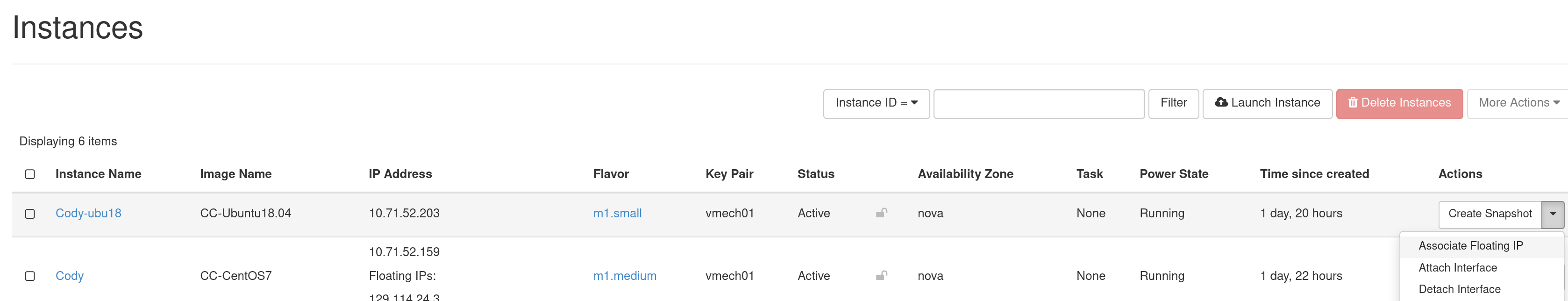Click the unlock icon in Cody-ubu18 row

(x=881, y=213)
